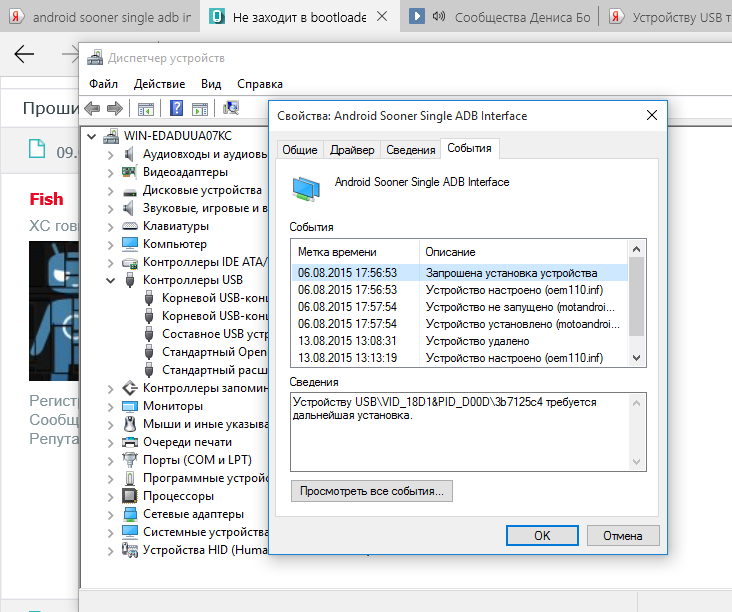This screenshot has height=612, width=732.
Task: Click the Show/Hide action pane toolbar icon
Action: point(199,108)
